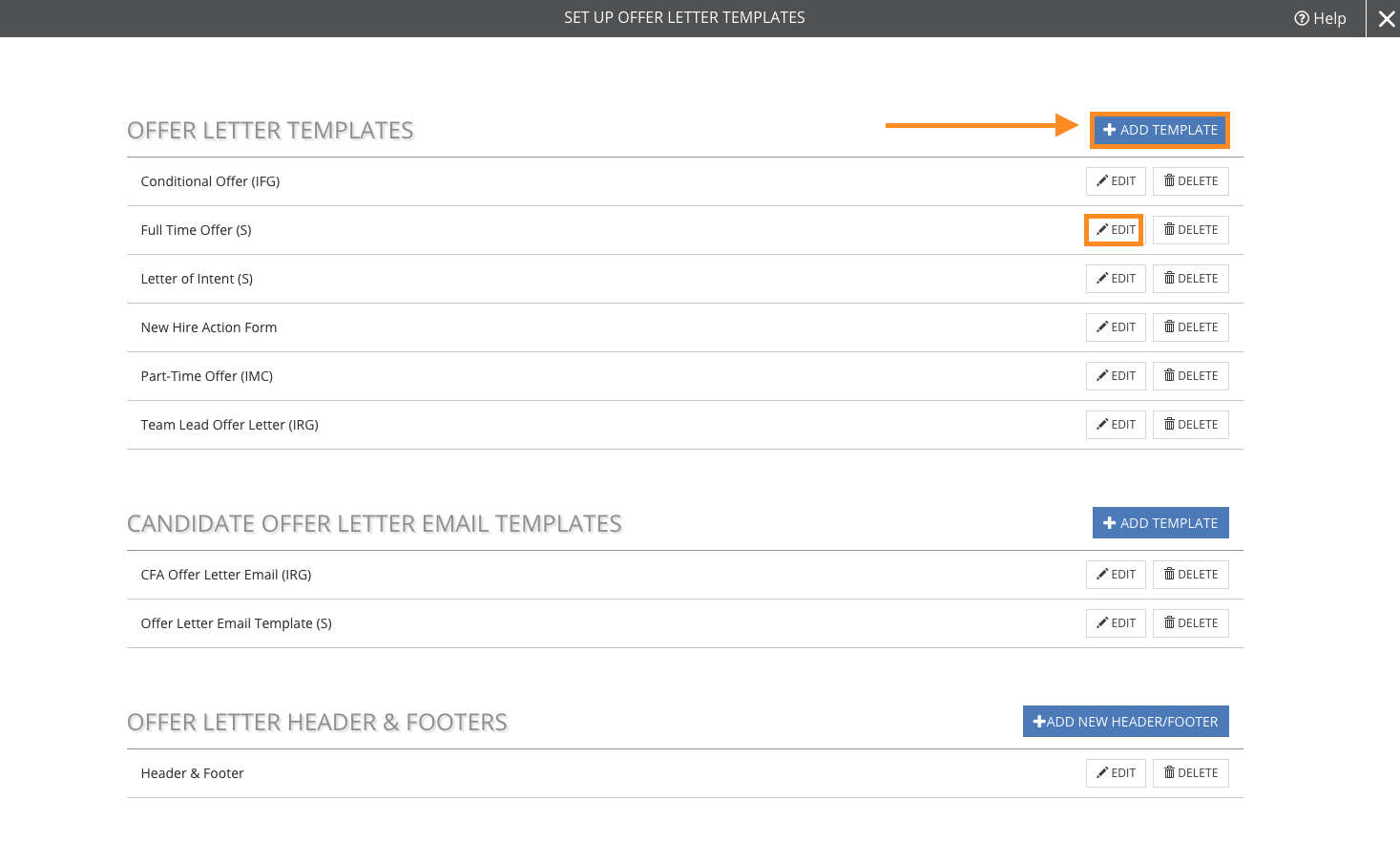Click pencil icon for Letter of Intent
Image resolution: width=1400 pixels, height=863 pixels.
click(x=1102, y=279)
